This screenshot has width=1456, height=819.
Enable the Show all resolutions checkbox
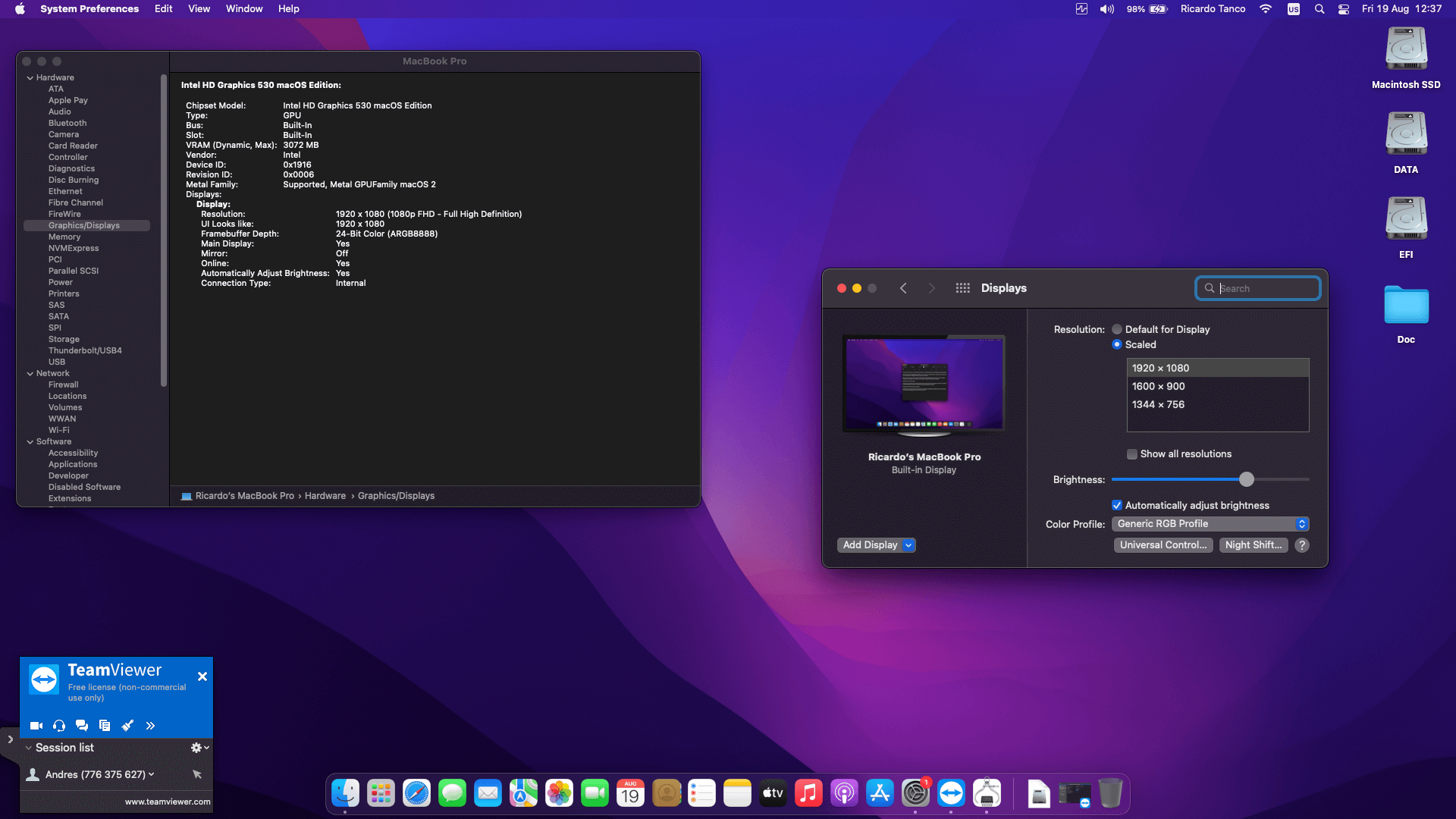[1131, 453]
